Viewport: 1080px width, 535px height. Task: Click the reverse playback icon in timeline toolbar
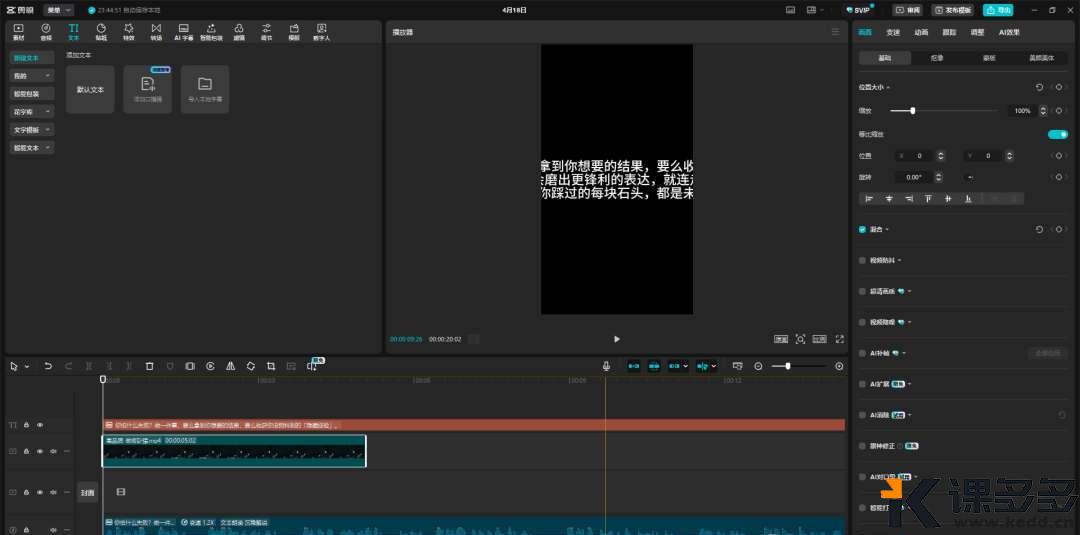(210, 366)
